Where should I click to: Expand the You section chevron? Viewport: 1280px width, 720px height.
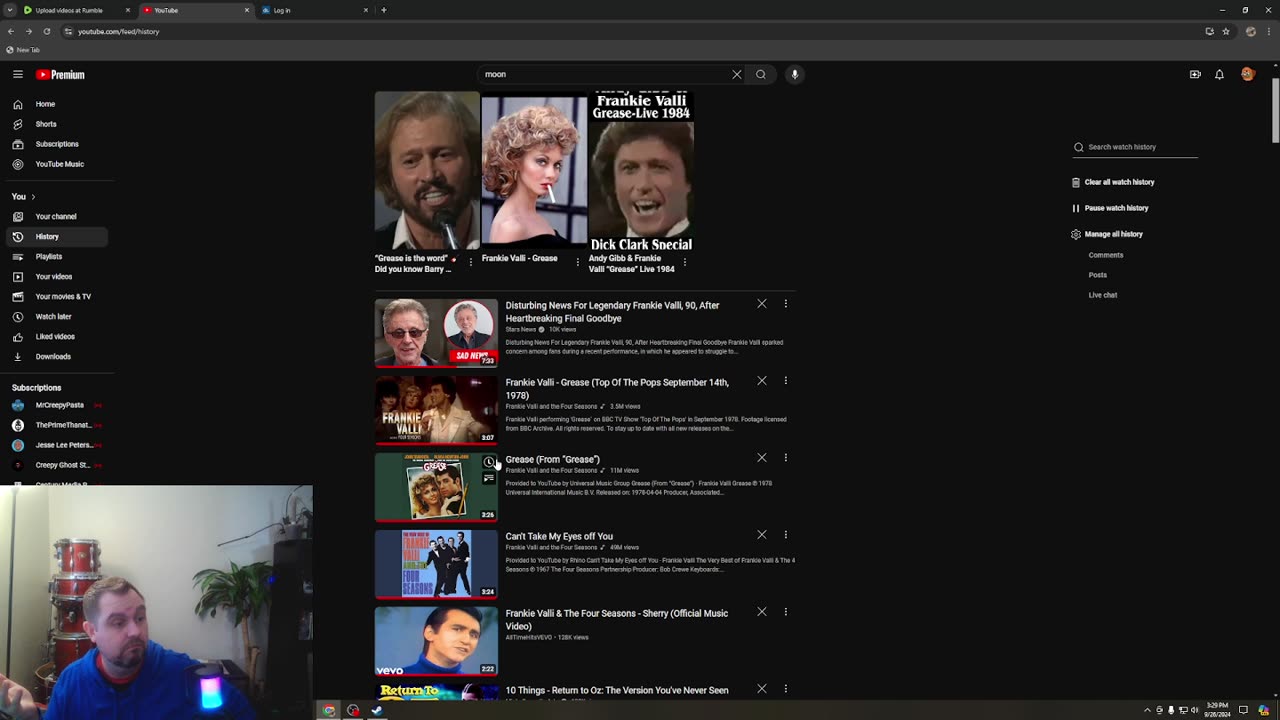(x=33, y=197)
